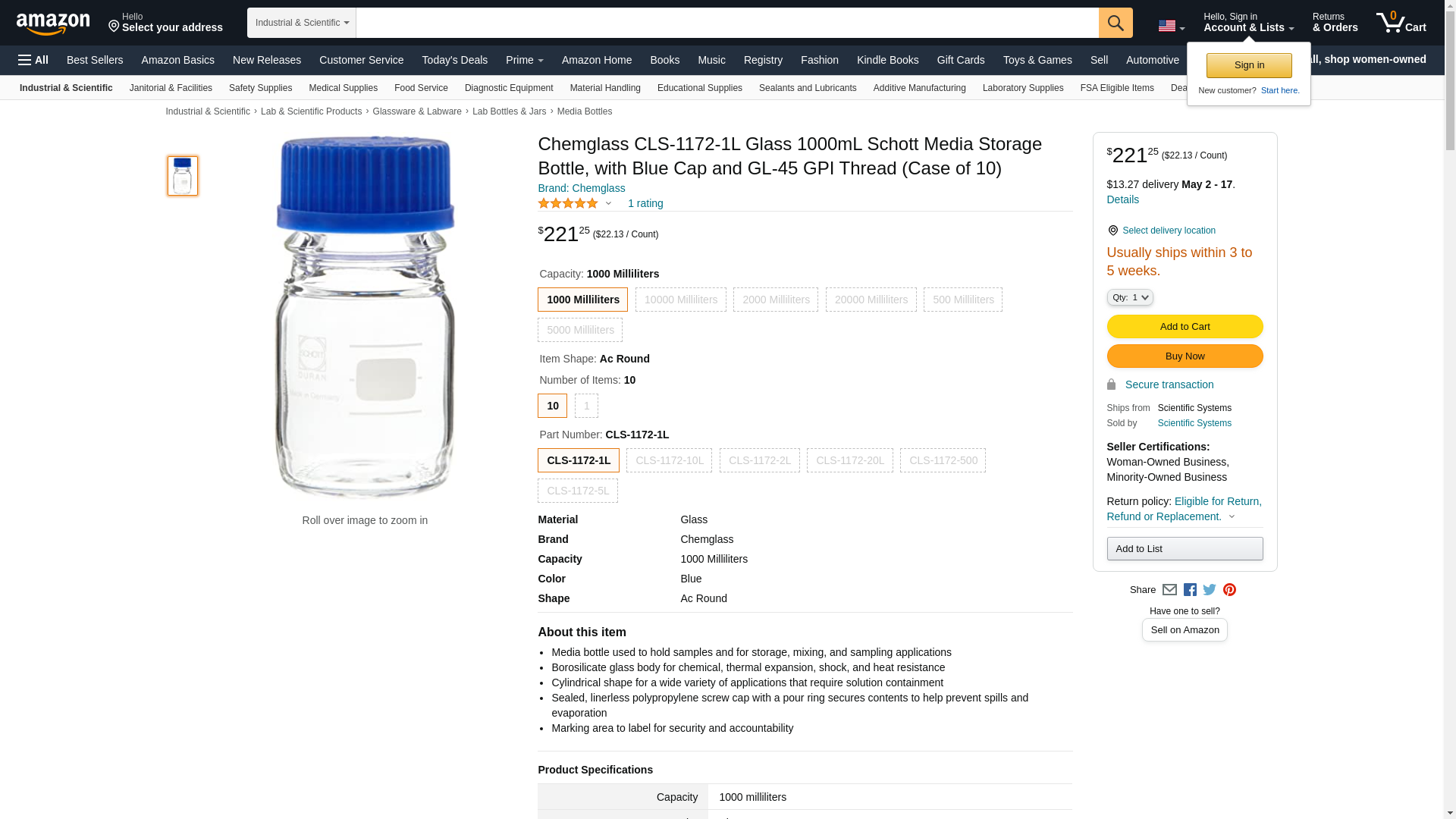Go to Safety Supplies subcategory
Viewport: 1456px width, 819px height.
click(260, 88)
